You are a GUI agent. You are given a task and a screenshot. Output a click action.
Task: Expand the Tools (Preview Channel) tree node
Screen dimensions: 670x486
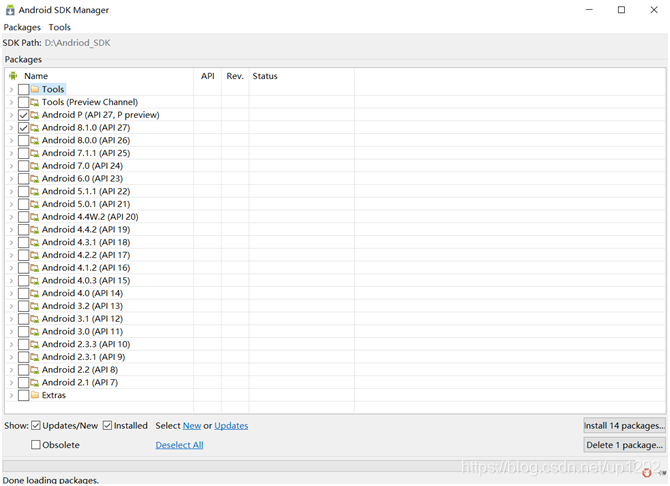click(x=11, y=102)
